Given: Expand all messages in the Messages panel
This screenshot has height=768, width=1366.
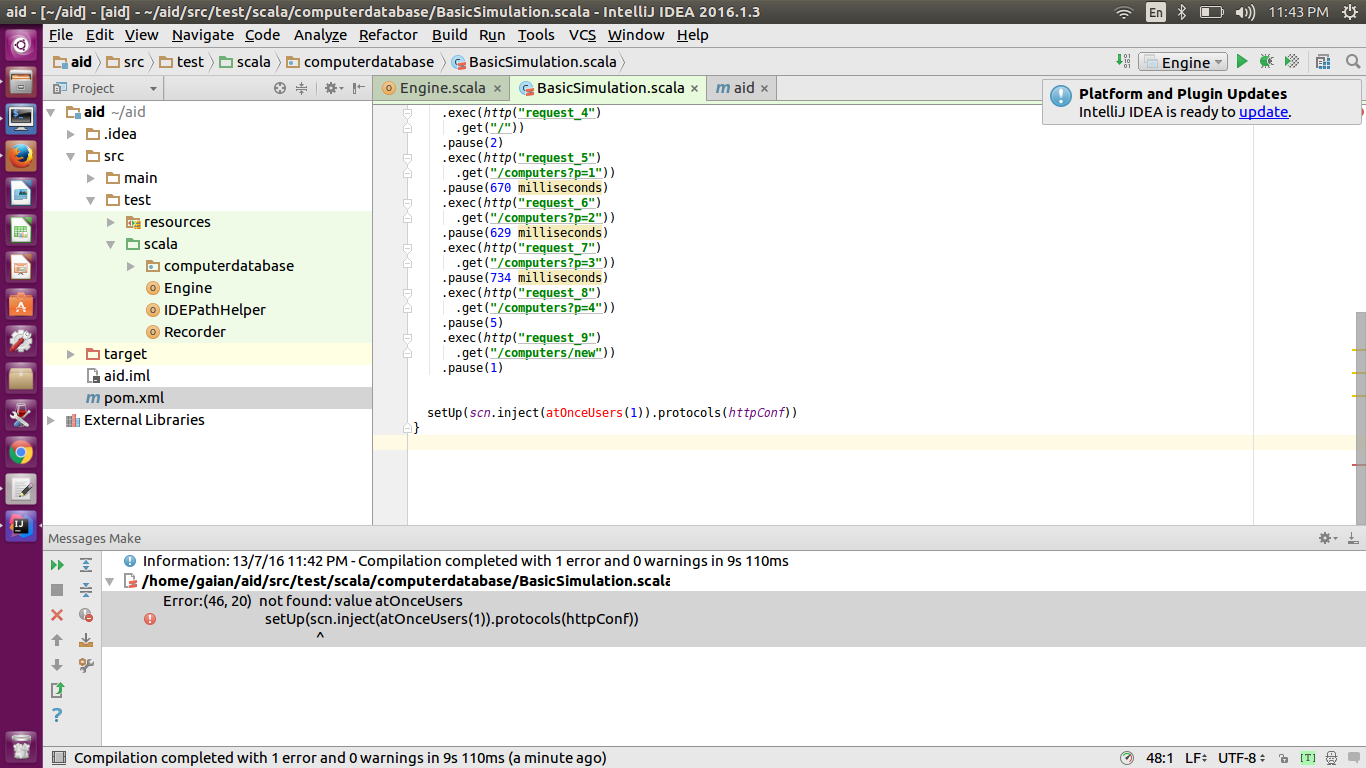Looking at the screenshot, I should point(86,565).
